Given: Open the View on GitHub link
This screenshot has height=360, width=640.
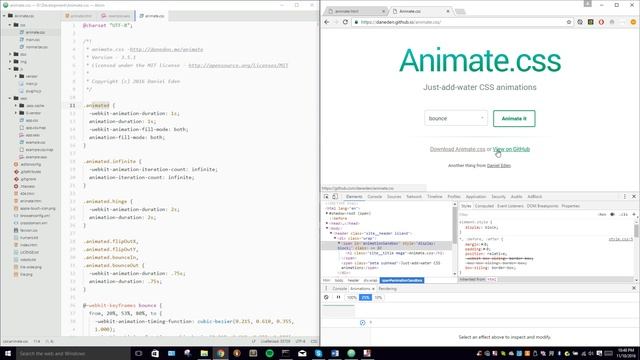Looking at the screenshot, I should 511,149.
